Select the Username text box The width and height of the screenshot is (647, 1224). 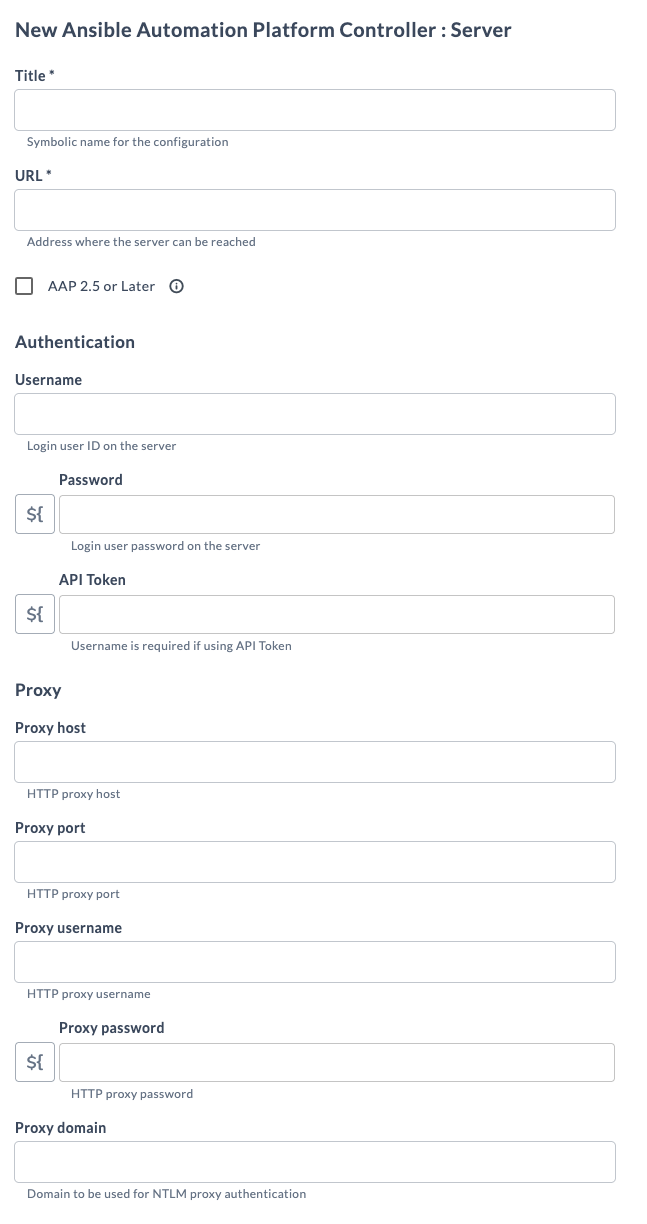(x=315, y=414)
